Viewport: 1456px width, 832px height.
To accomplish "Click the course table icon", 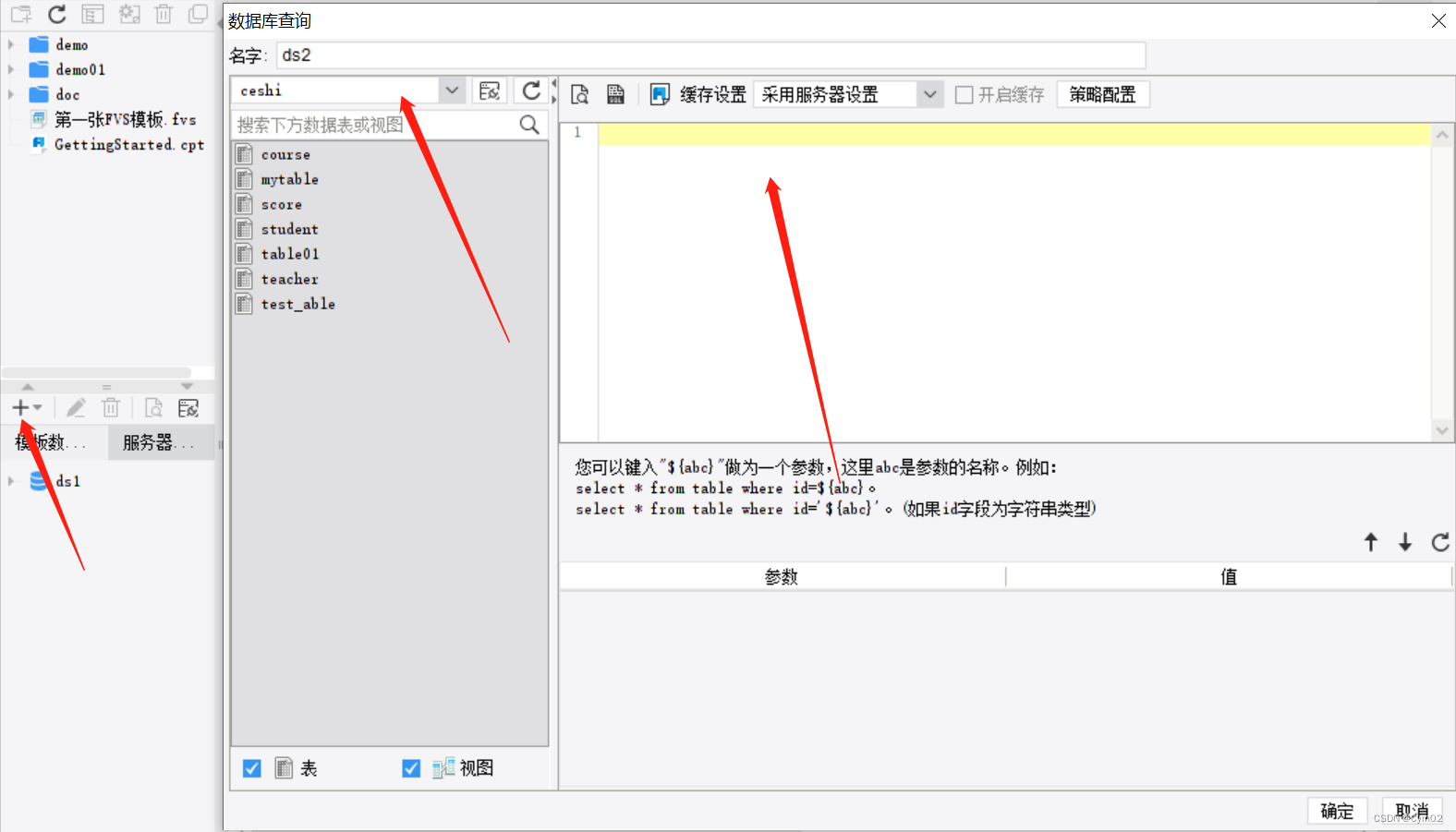I will 244,154.
